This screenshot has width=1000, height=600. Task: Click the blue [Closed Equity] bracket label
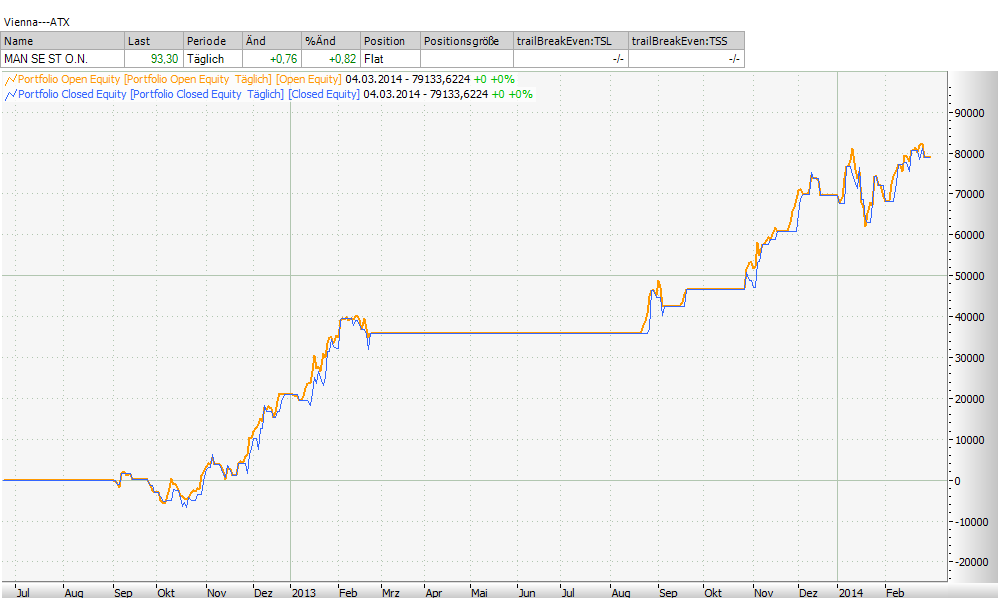323,94
